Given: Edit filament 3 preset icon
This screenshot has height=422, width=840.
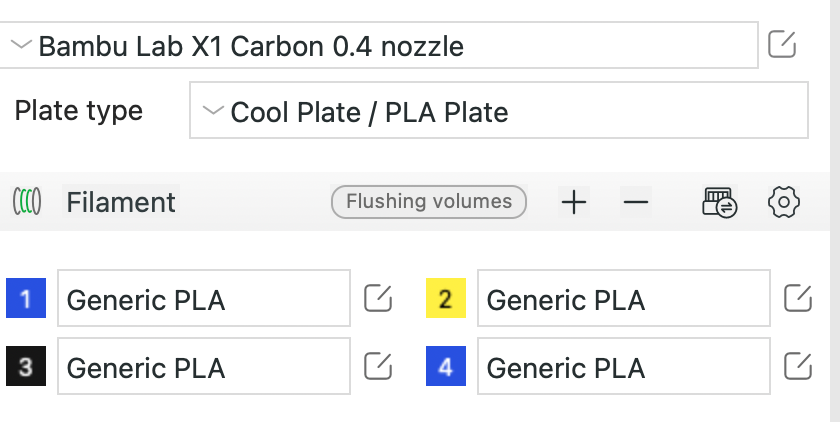Looking at the screenshot, I should pyautogui.click(x=377, y=367).
